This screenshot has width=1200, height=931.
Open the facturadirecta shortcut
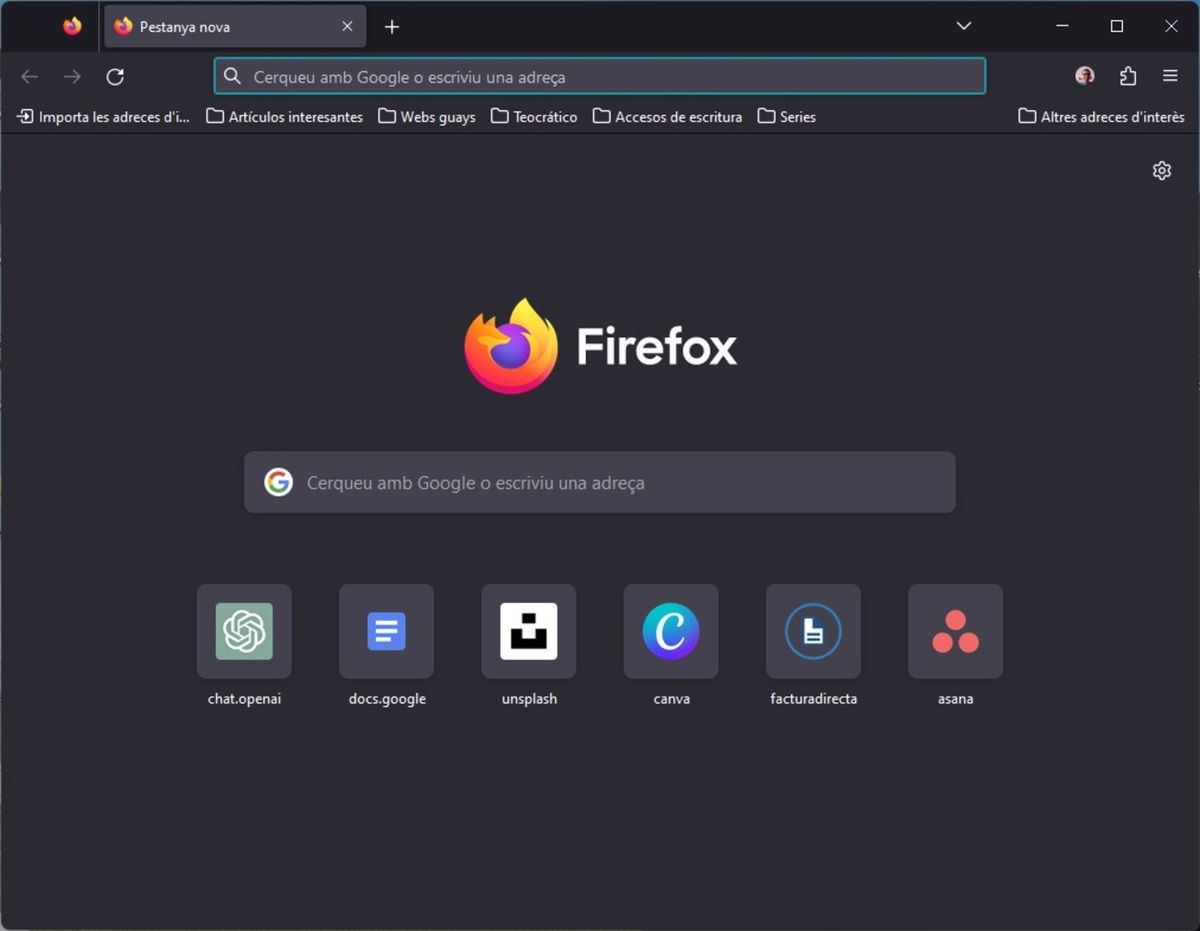[x=813, y=632]
